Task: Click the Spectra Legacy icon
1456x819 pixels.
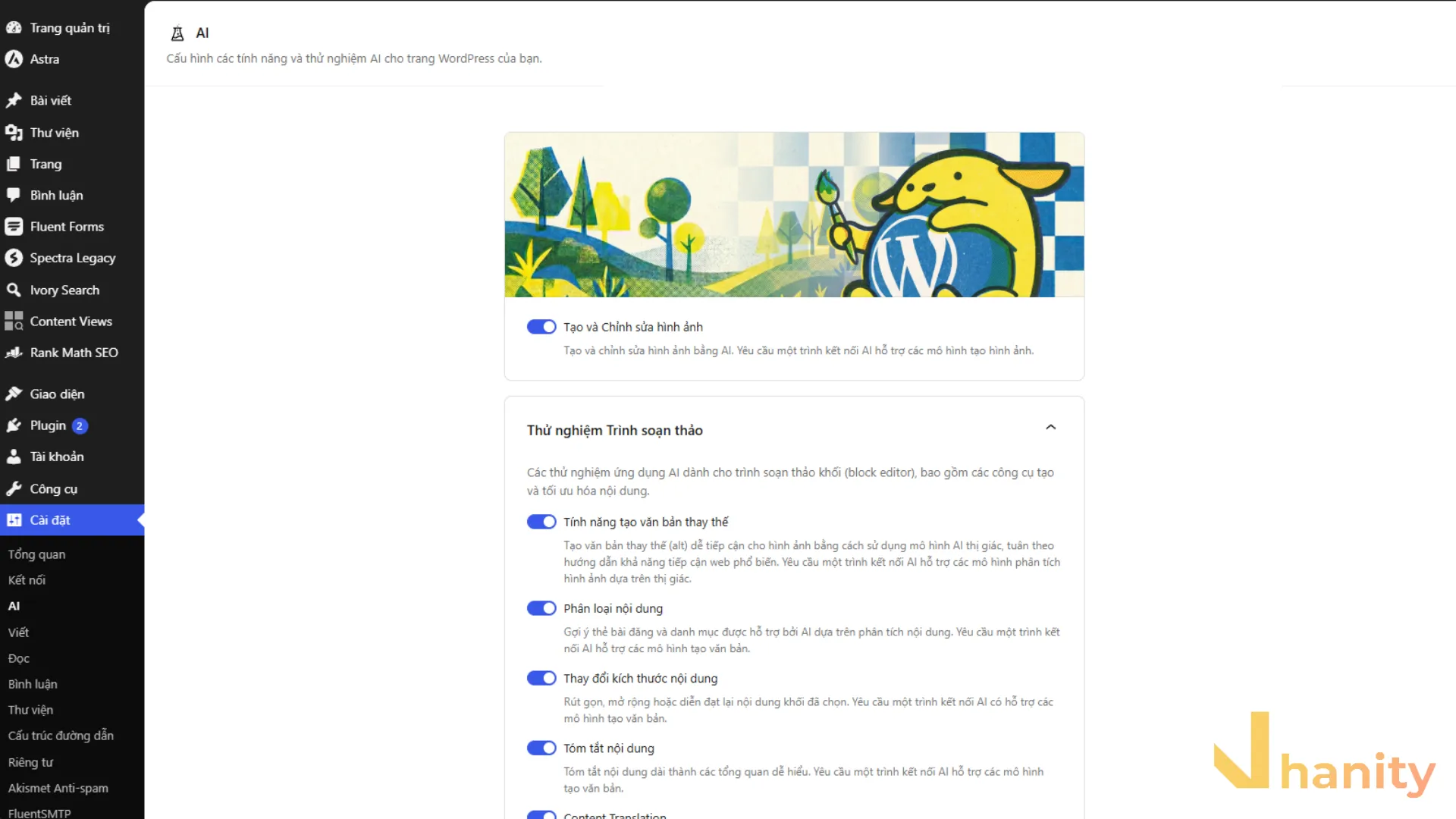Action: pyautogui.click(x=14, y=258)
